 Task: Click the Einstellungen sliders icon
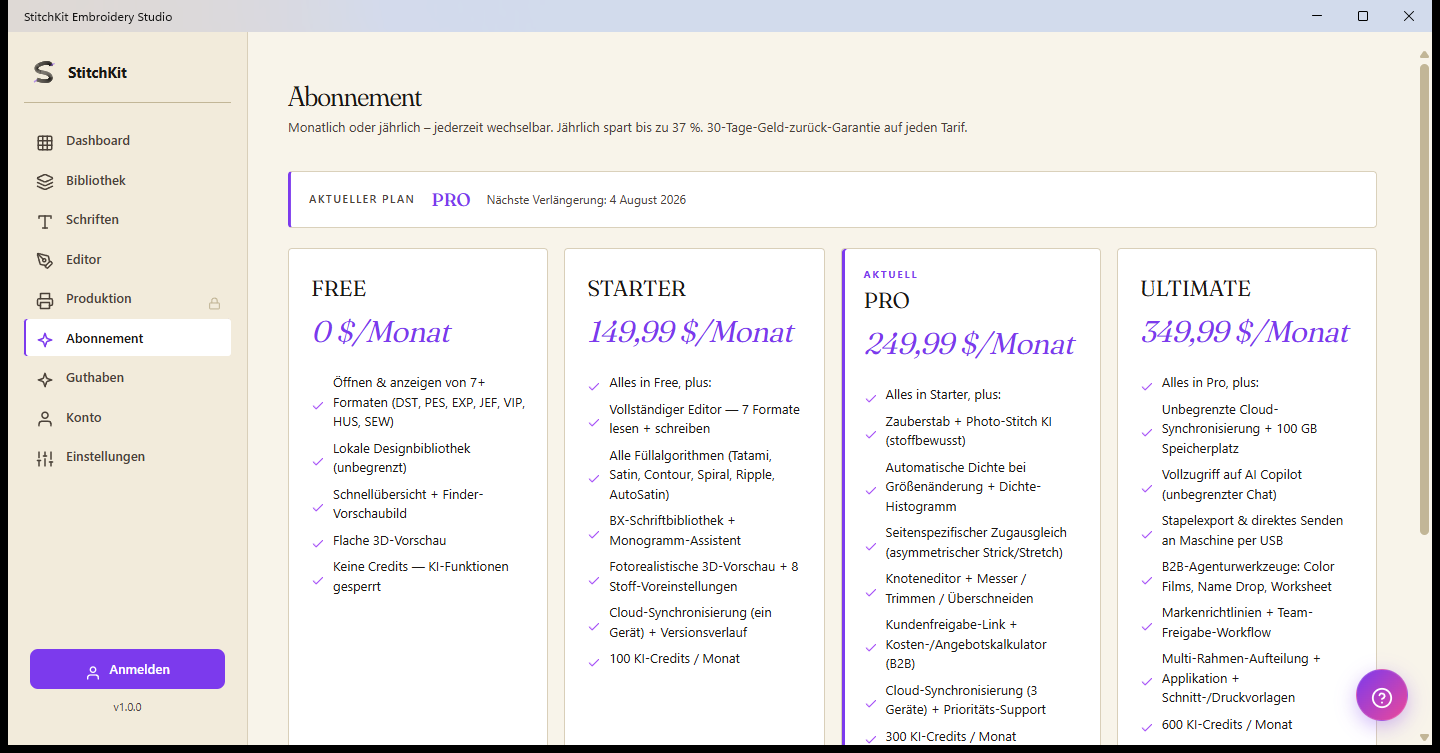(x=45, y=458)
